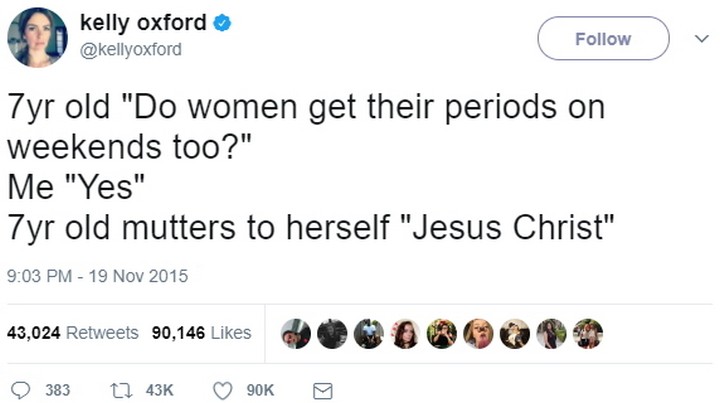
Task: Click the first liker avatar thumbnail
Action: (x=296, y=333)
